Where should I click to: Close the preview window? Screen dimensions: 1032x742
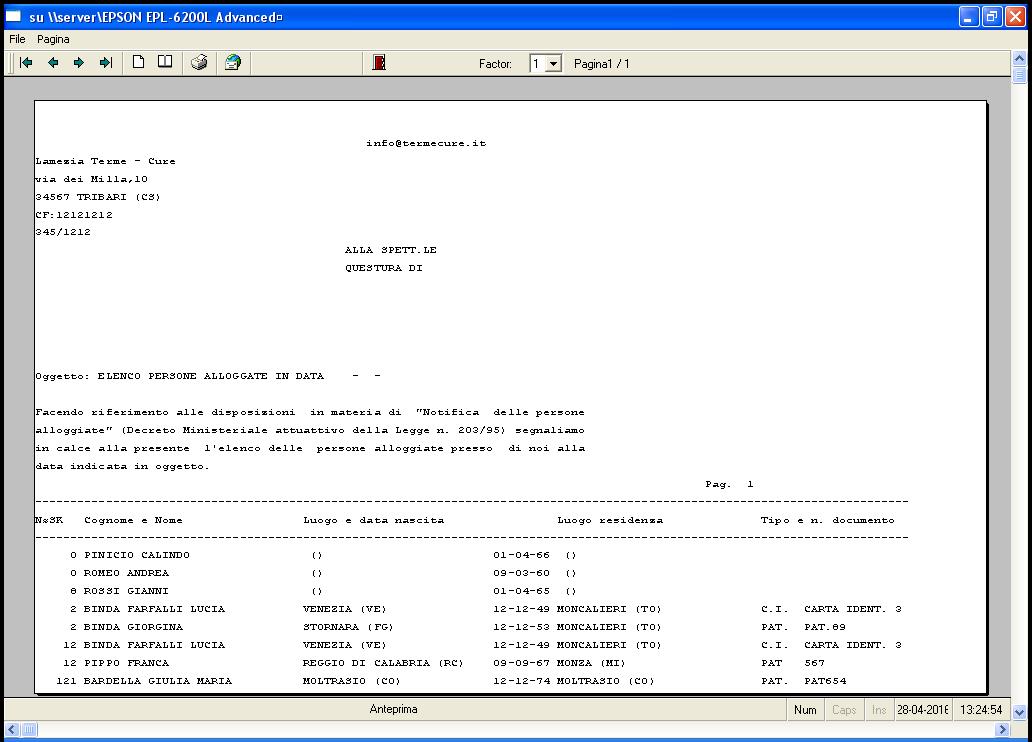point(1016,16)
